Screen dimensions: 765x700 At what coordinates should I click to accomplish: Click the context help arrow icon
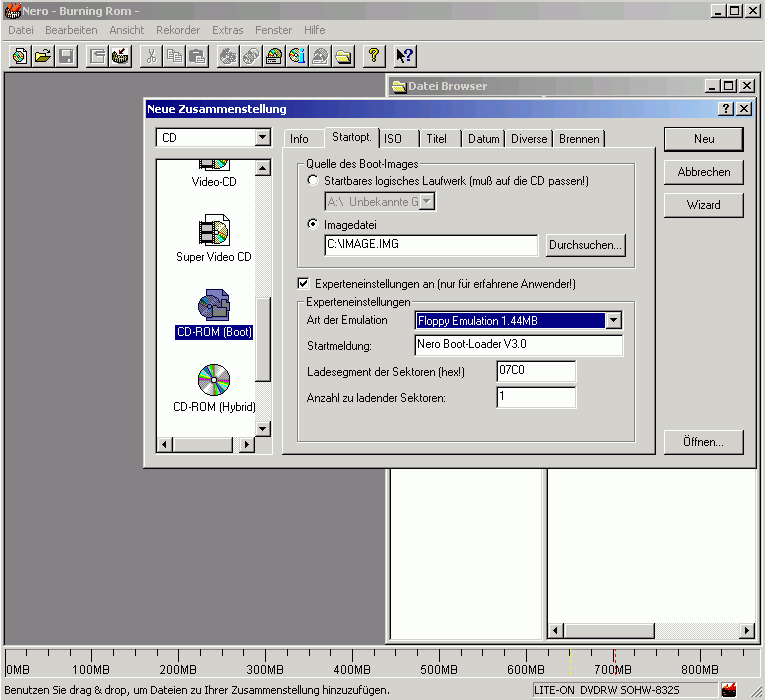point(404,56)
